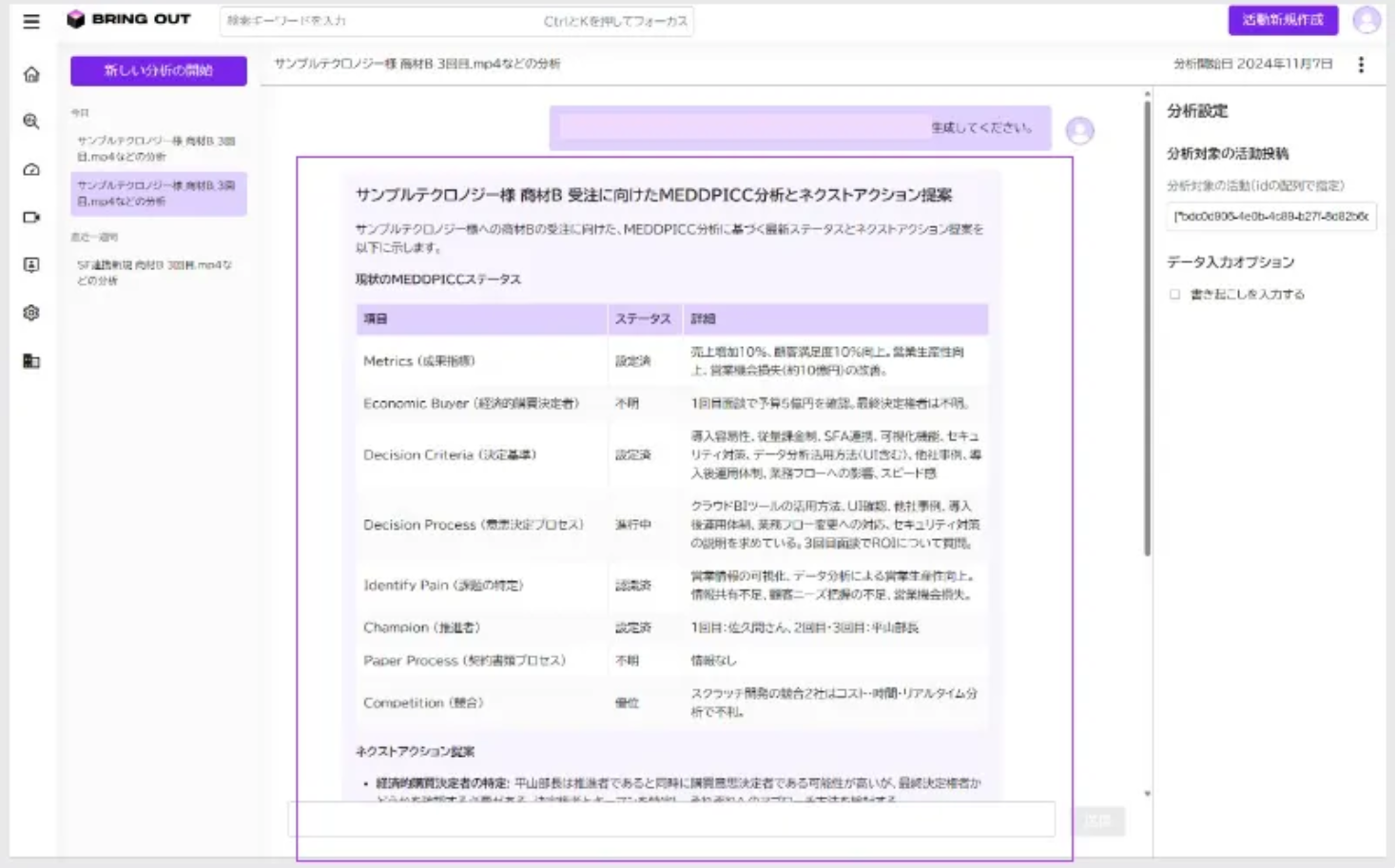1396x868 pixels.
Task: Select highlighted analysis in history list
Action: [159, 193]
